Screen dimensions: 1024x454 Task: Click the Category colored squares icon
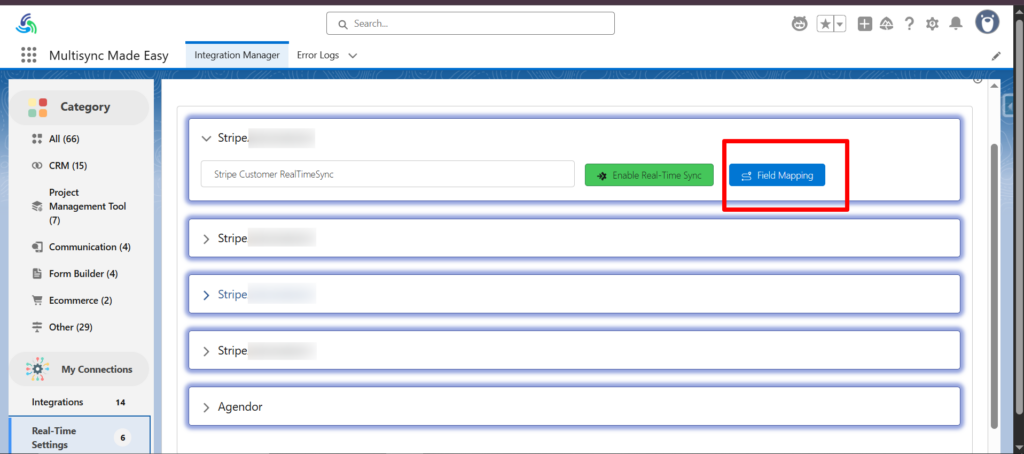coord(38,107)
